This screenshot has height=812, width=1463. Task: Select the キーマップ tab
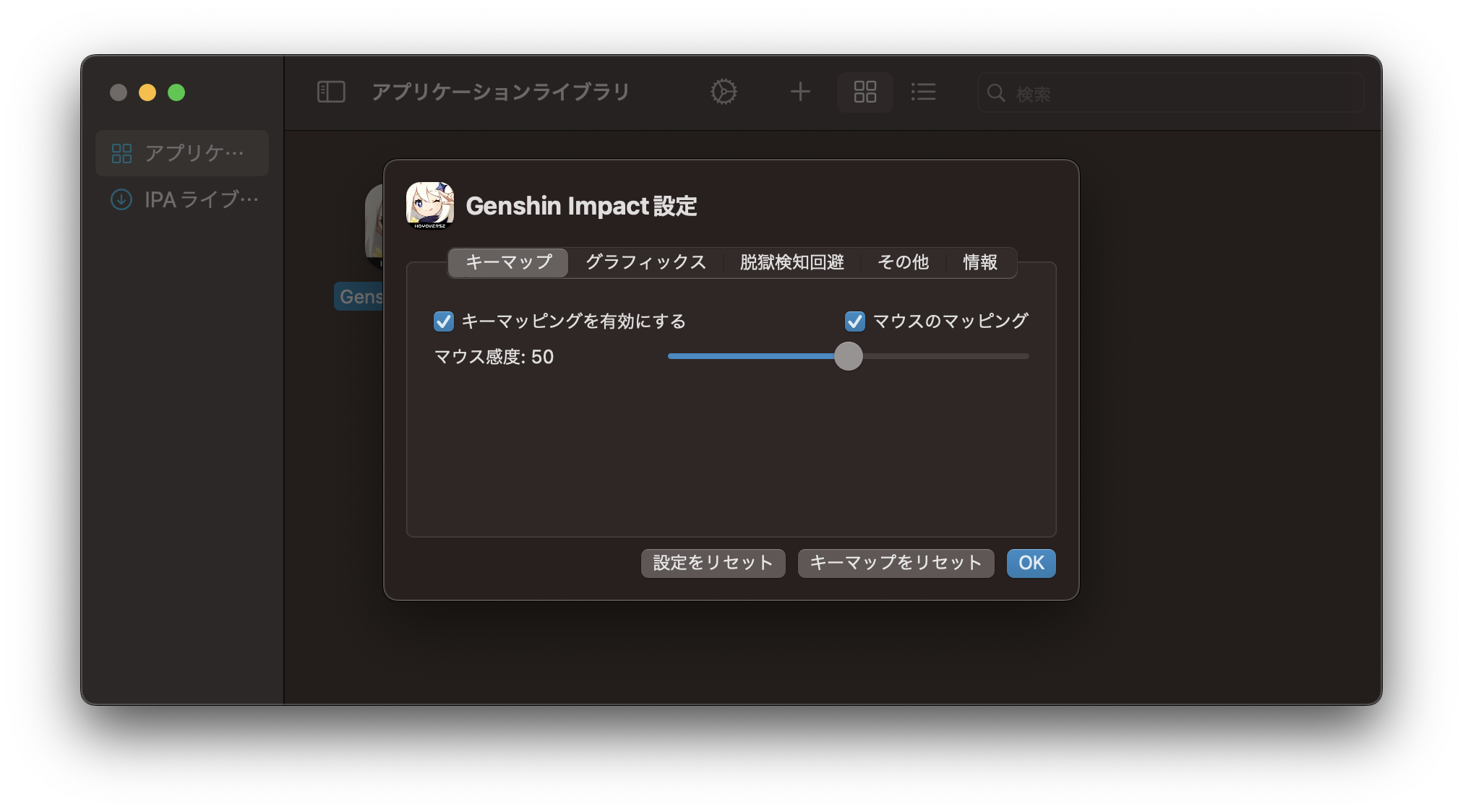tap(509, 262)
